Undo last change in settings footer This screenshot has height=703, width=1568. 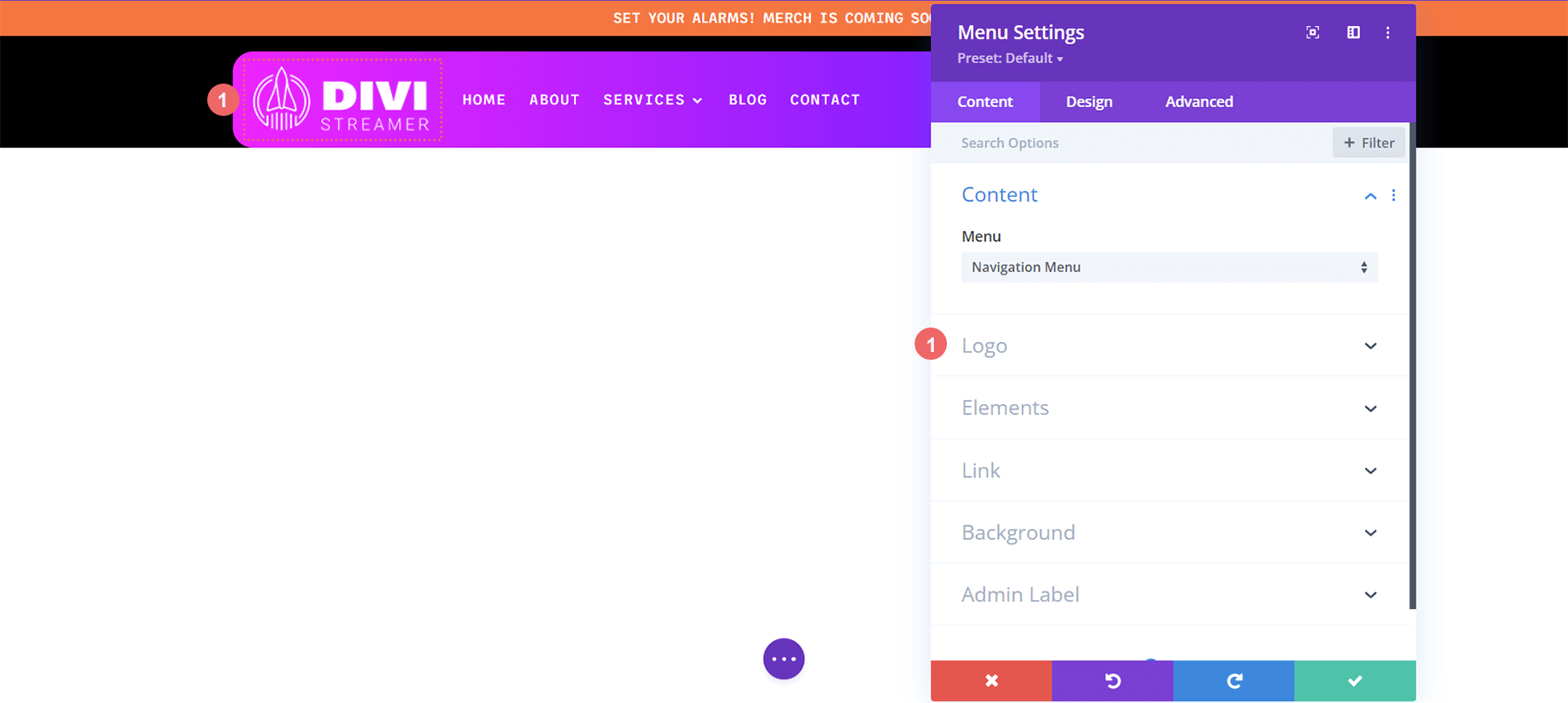coord(1112,680)
